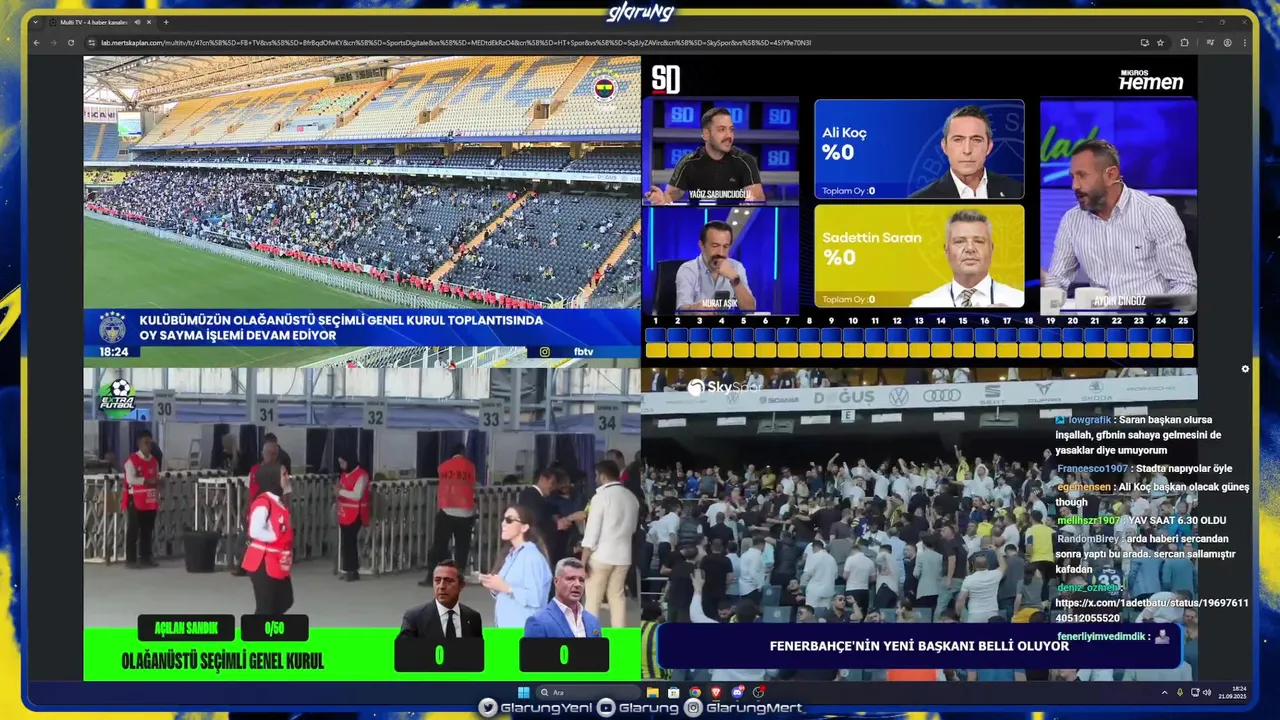Click the Ali Koç vote card
Screen dimensions: 1280x720
pyautogui.click(x=919, y=149)
